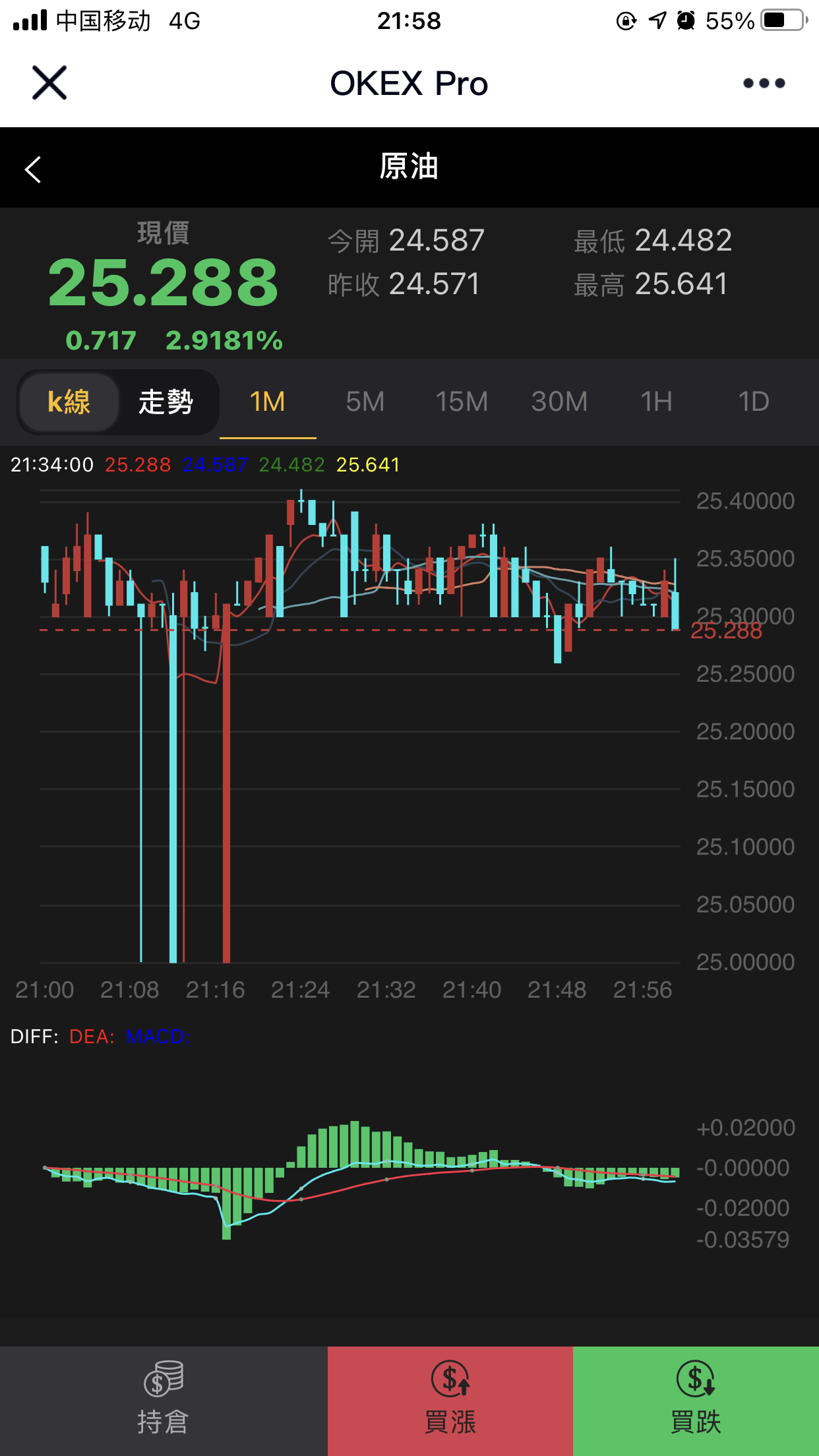This screenshot has height=1456, width=819.
Task: Tap the price change 0.717
Action: [101, 341]
